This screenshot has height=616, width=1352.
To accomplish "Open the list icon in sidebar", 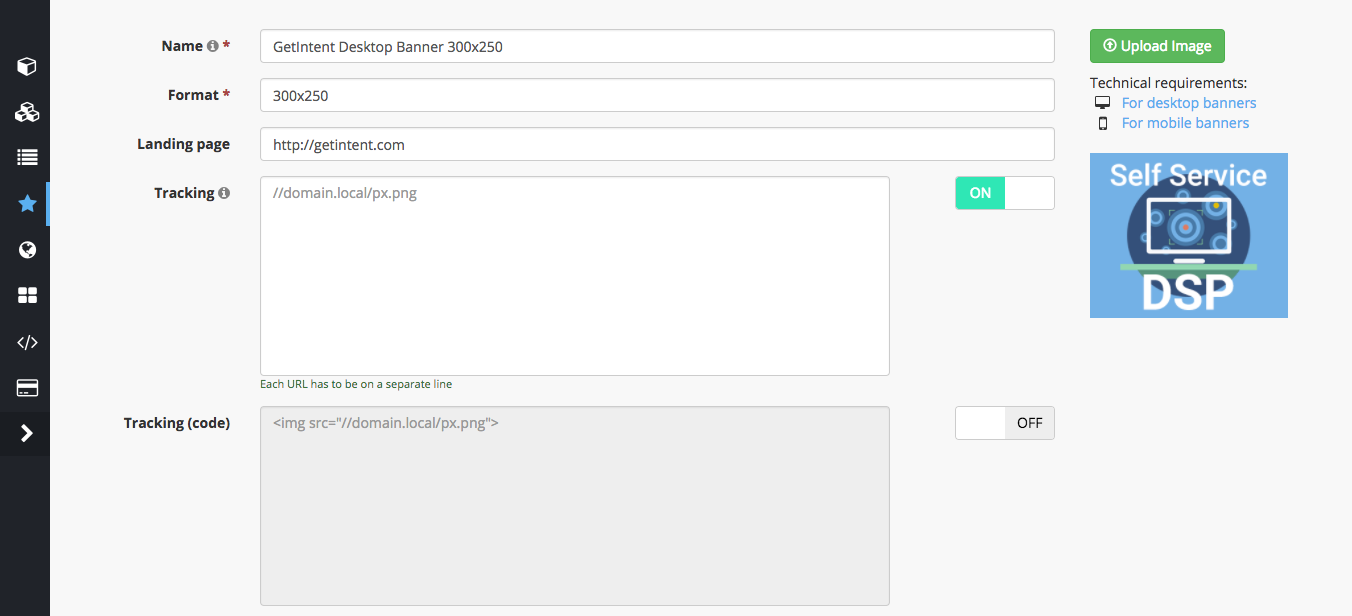I will 27,157.
